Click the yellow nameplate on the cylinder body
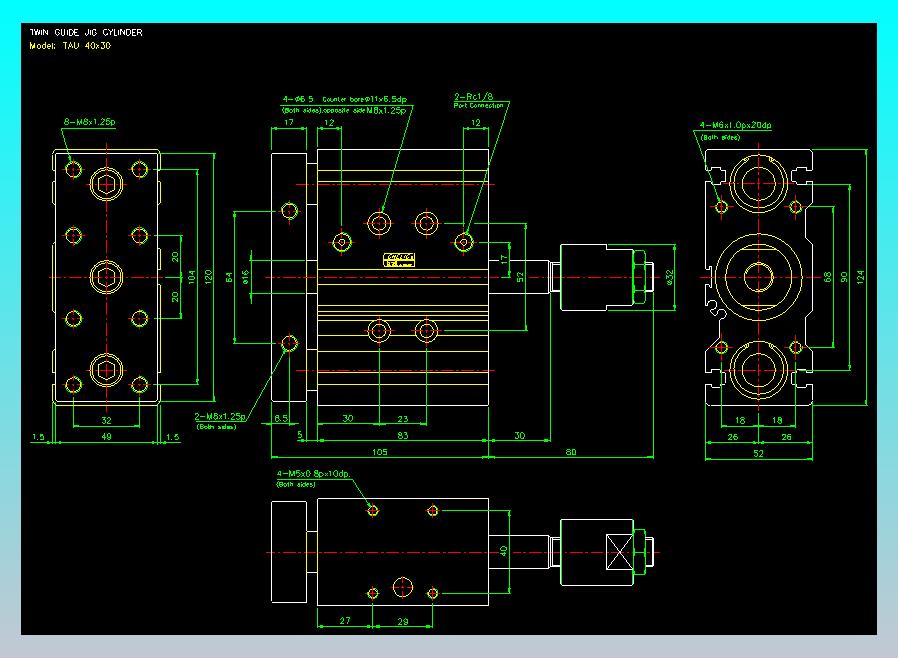Image resolution: width=898 pixels, height=658 pixels. (399, 260)
